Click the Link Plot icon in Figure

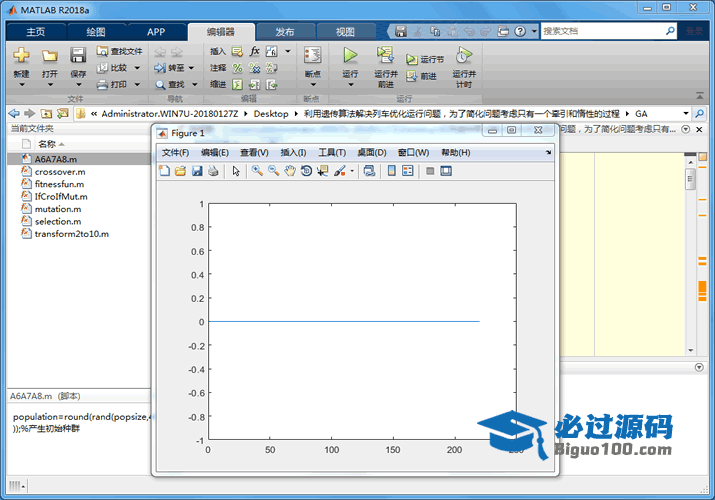(x=369, y=171)
